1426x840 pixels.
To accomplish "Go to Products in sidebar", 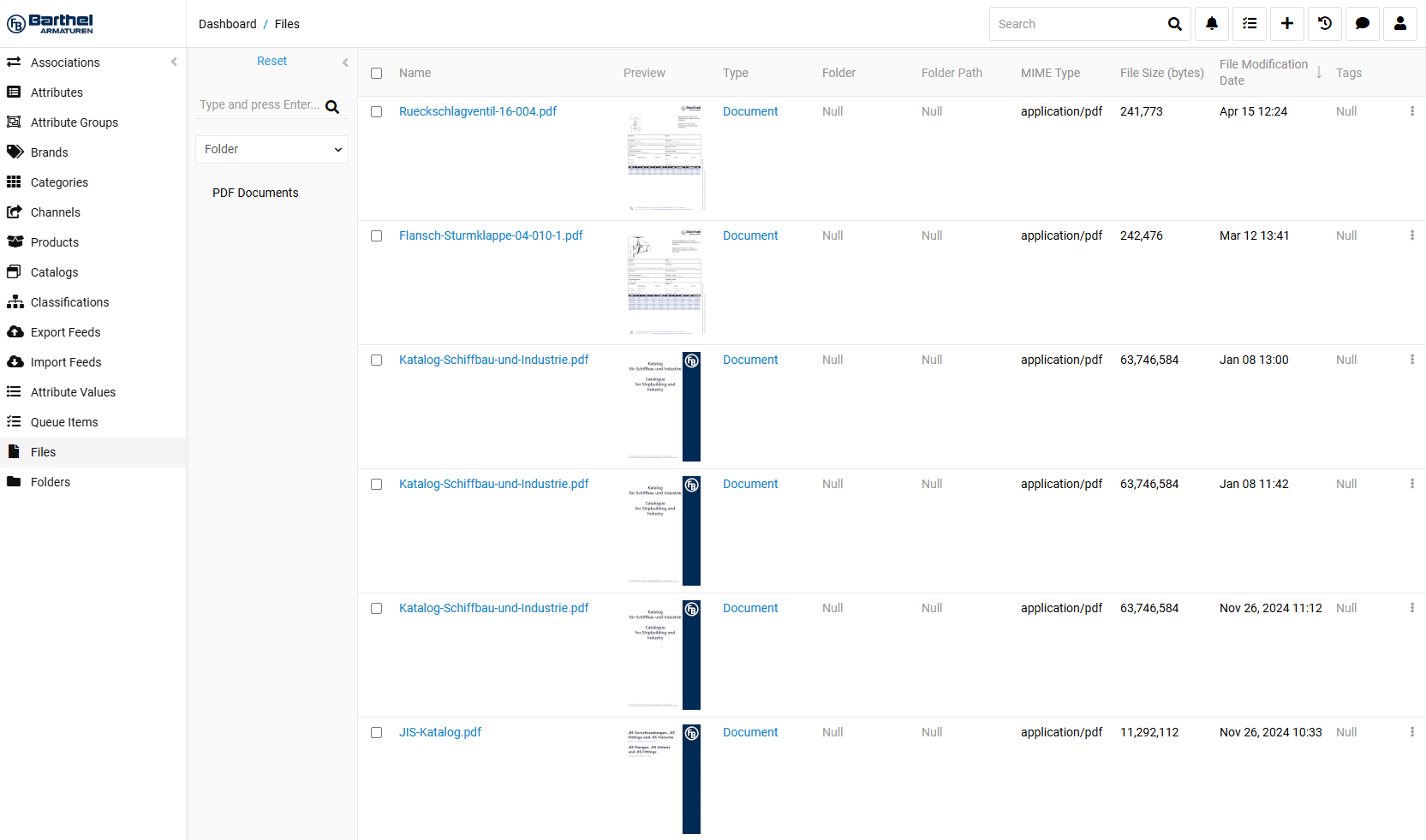I will click(55, 242).
